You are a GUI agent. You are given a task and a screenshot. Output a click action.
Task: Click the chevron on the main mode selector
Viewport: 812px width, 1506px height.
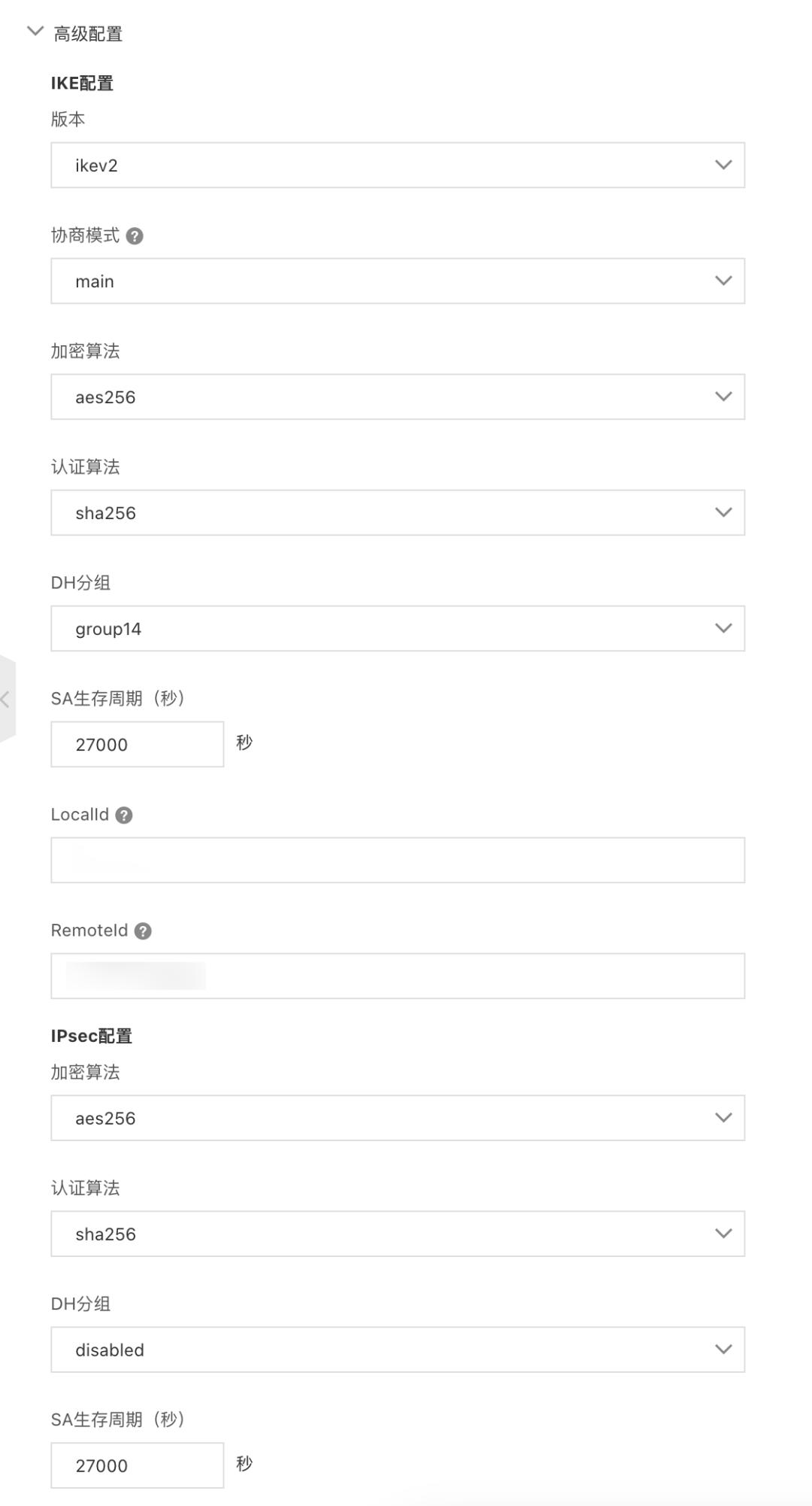(723, 281)
